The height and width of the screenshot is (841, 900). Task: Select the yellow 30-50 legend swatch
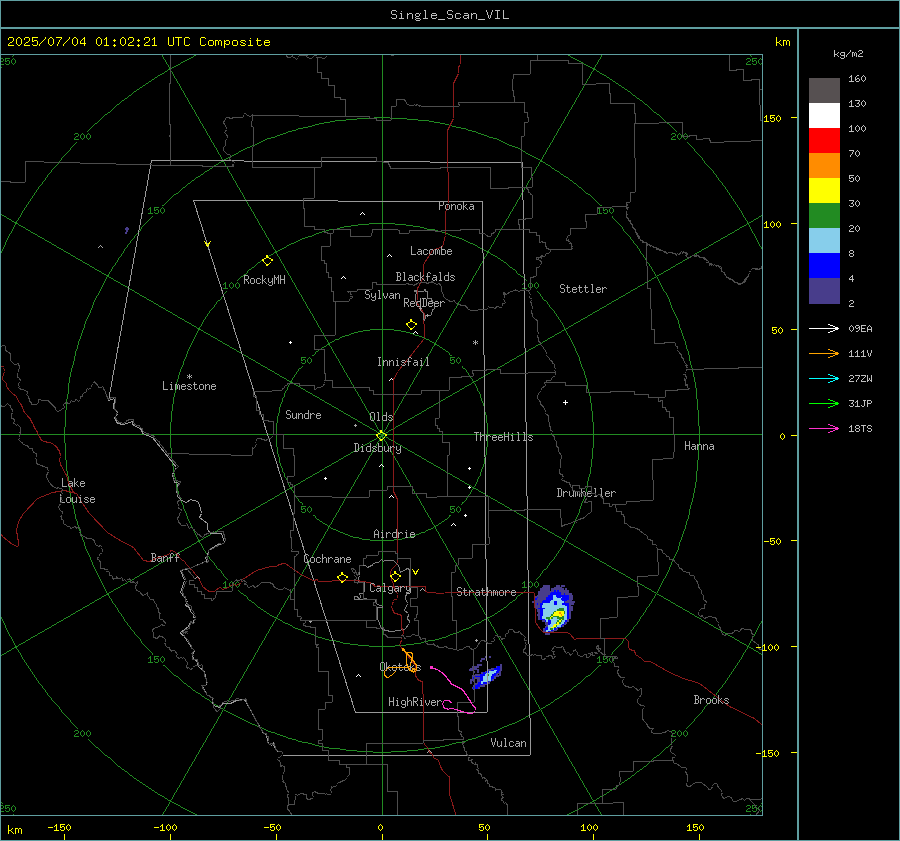824,191
